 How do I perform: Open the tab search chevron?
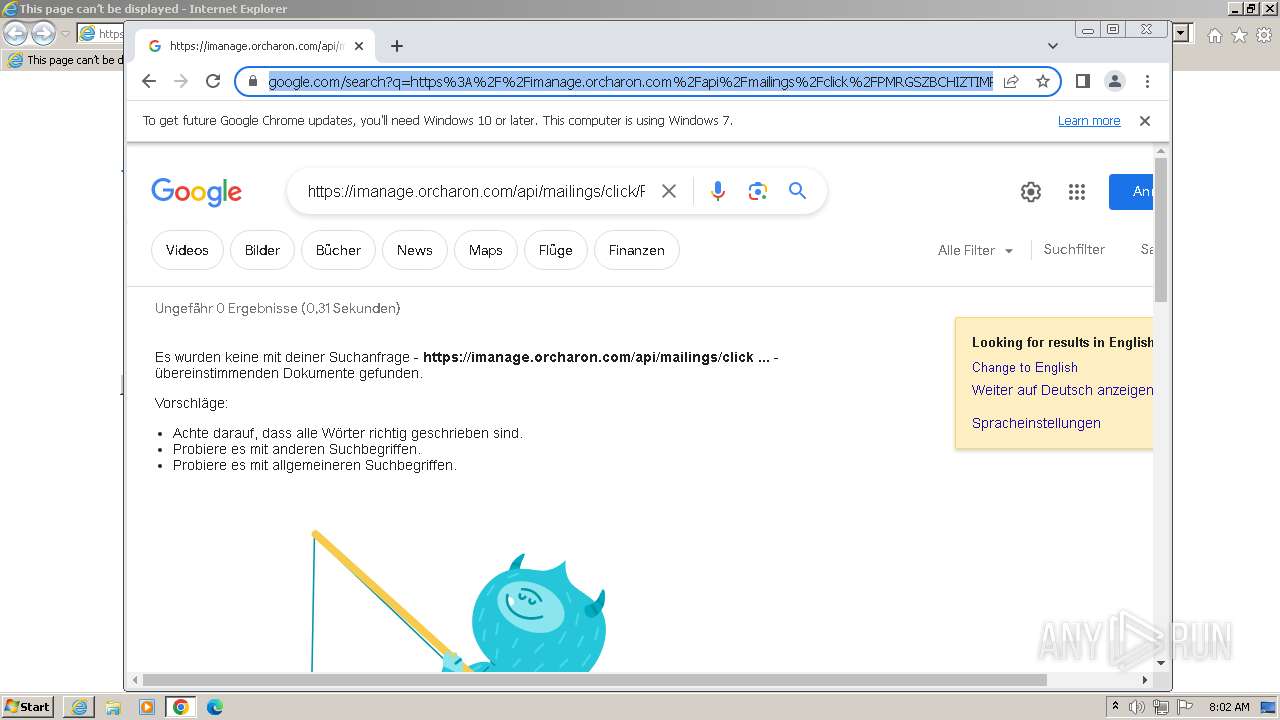(1052, 46)
